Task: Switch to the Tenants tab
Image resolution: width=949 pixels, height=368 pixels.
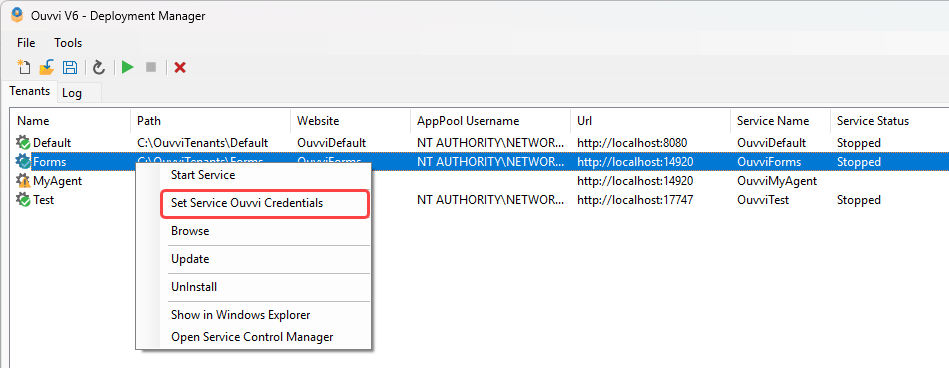Action: pyautogui.click(x=30, y=91)
